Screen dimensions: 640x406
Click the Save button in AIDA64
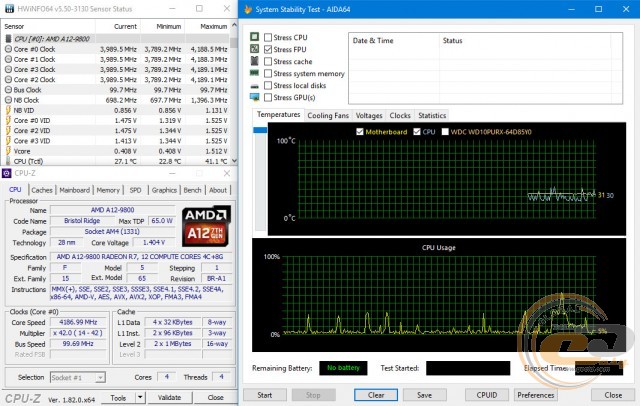coord(424,395)
